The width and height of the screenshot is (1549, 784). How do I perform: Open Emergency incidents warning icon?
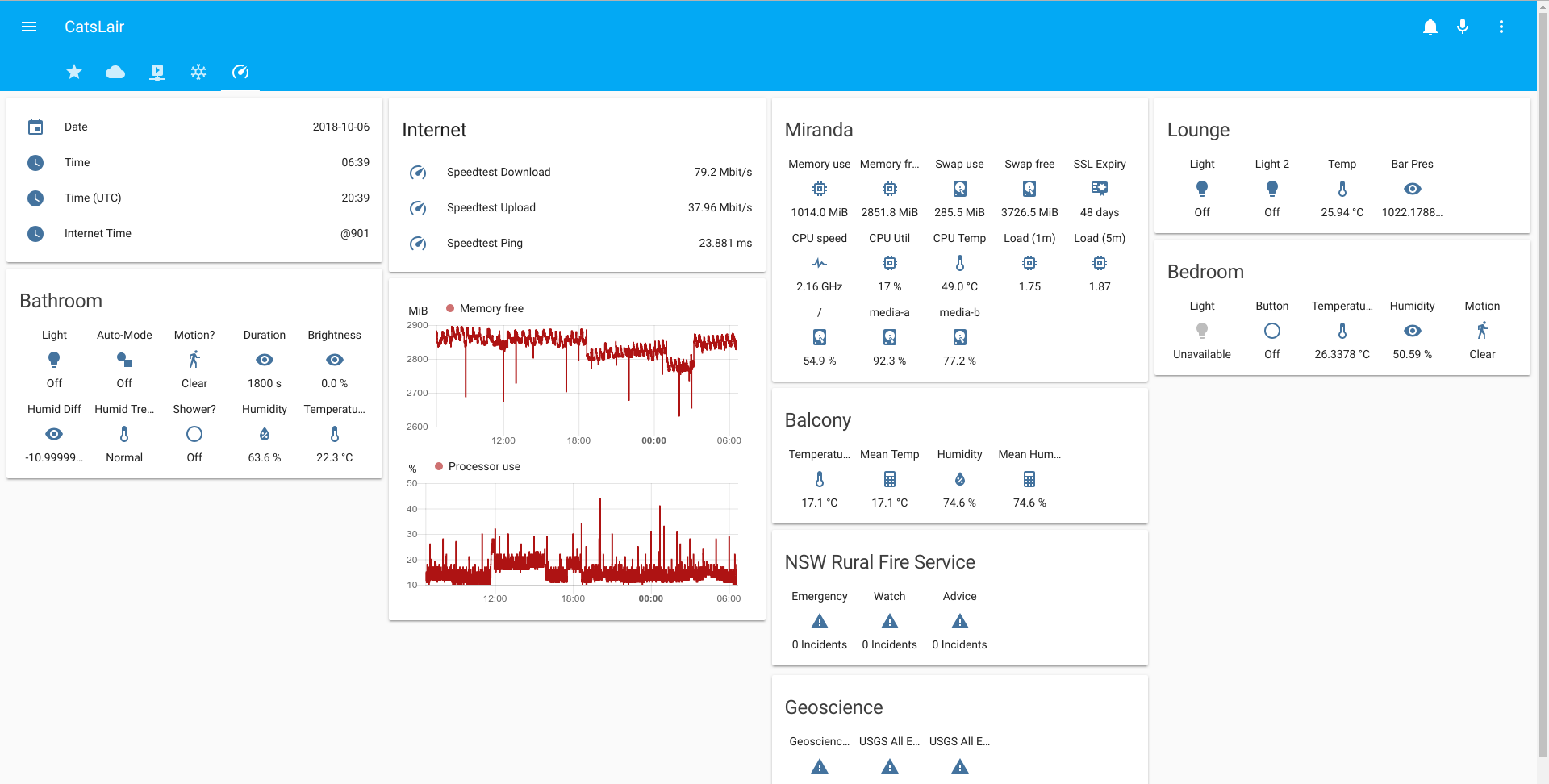(x=820, y=621)
